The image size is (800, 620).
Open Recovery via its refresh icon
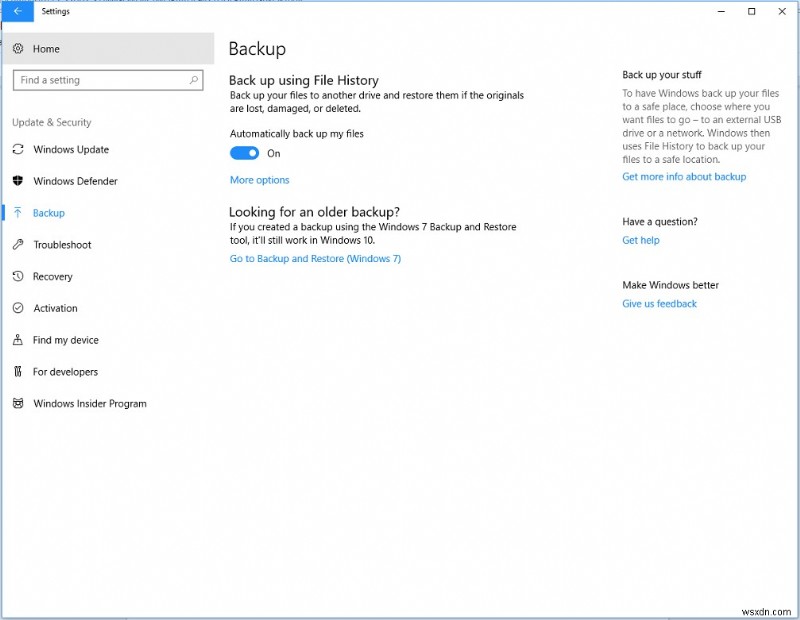pos(18,277)
